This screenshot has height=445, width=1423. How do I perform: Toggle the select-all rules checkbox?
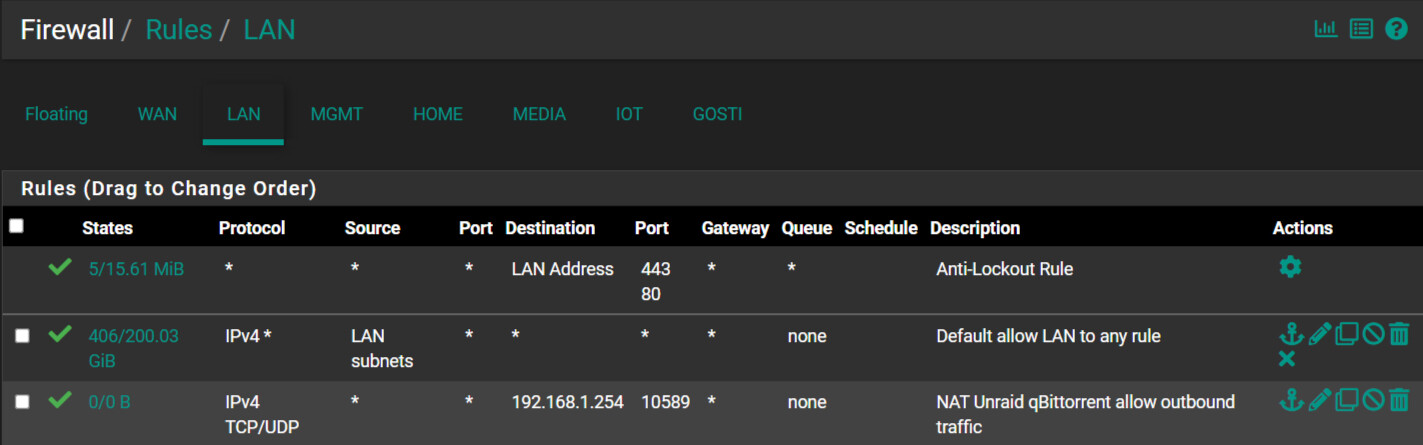(16, 226)
